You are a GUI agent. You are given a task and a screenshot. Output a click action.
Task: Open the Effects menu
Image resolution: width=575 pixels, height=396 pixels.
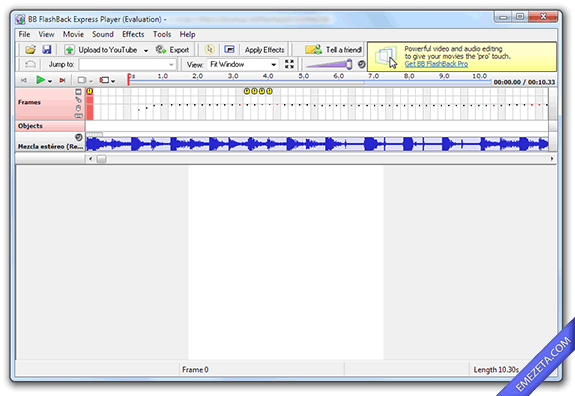click(133, 34)
